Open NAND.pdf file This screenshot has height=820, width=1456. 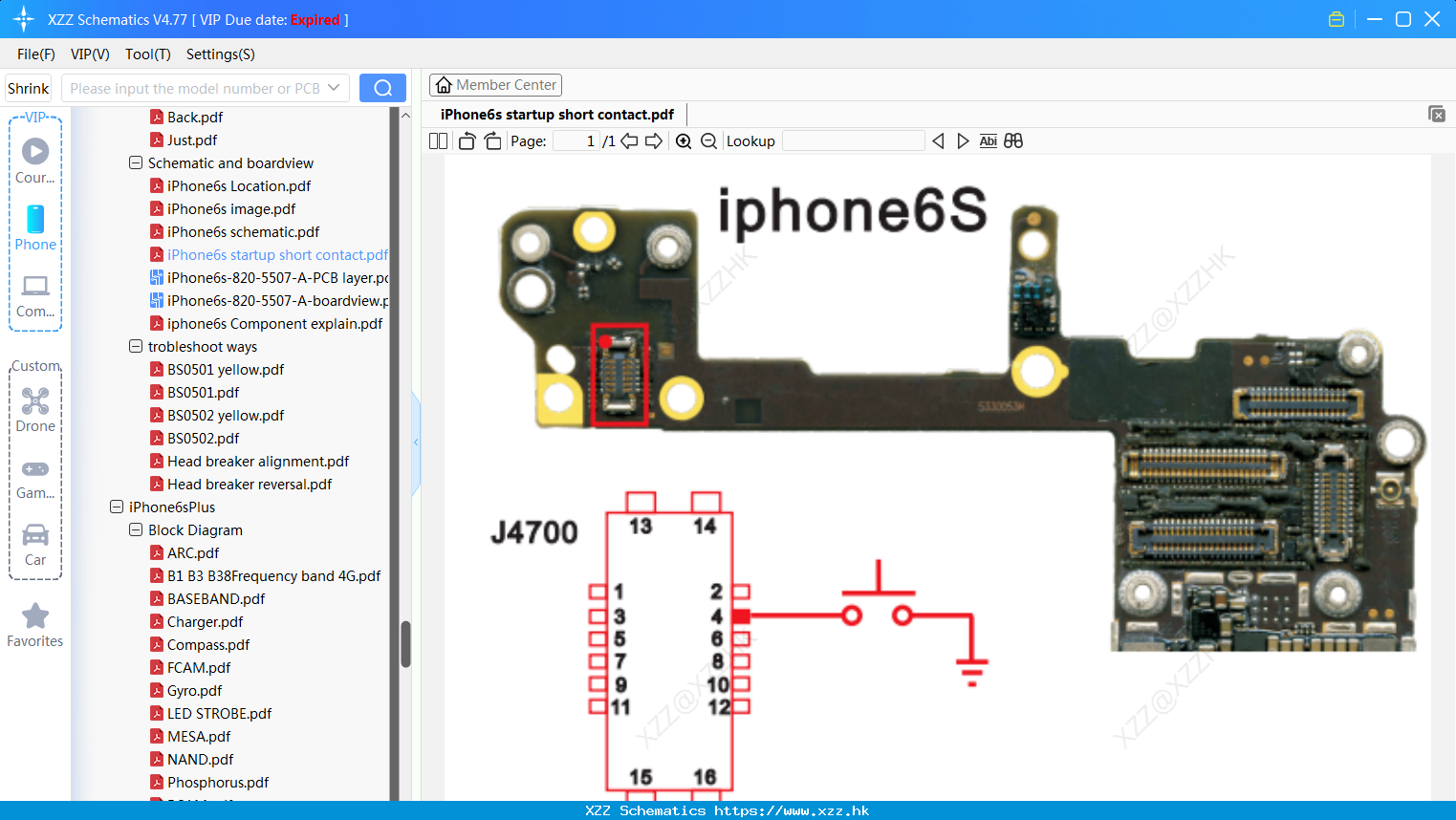[x=200, y=759]
